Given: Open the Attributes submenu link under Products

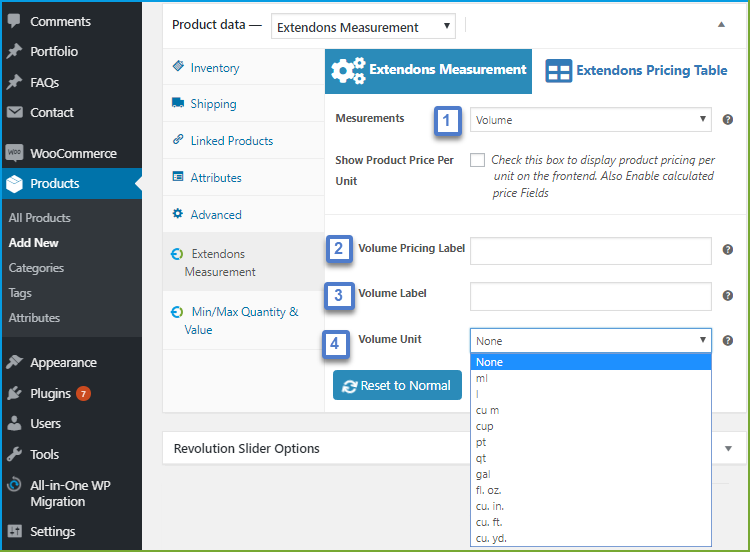Looking at the screenshot, I should pos(34,318).
